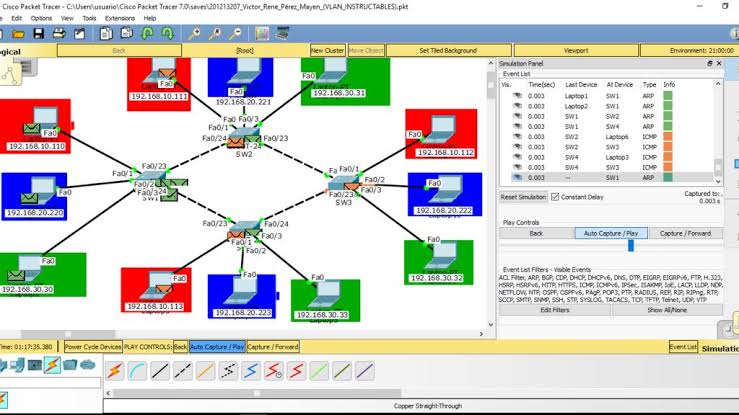Click the play speed slider handle

tap(631, 245)
